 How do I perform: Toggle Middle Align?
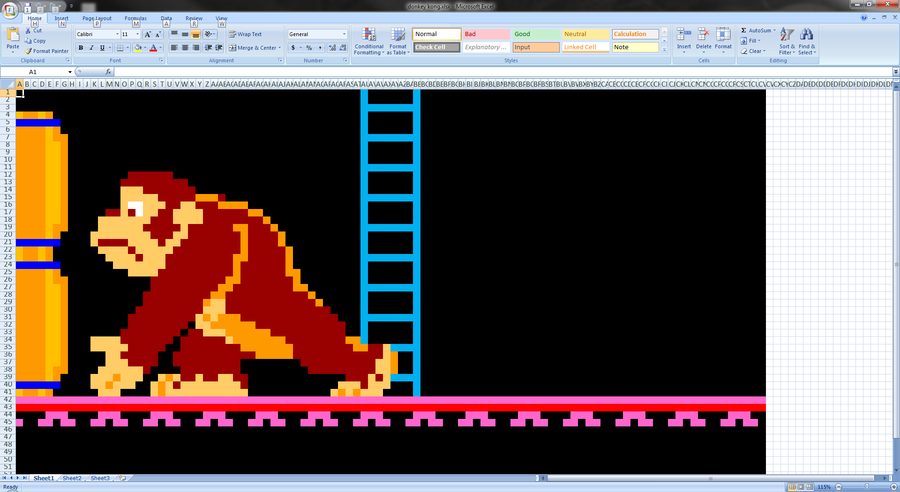click(x=185, y=34)
